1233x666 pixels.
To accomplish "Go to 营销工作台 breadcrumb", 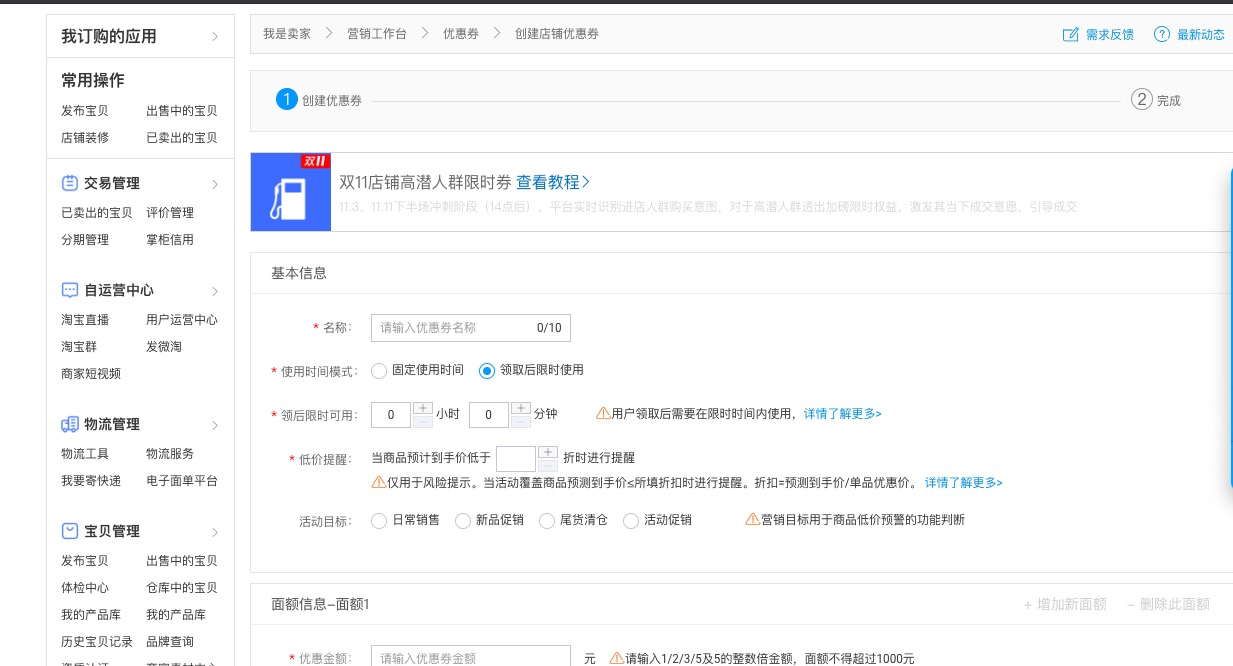I will tap(377, 34).
